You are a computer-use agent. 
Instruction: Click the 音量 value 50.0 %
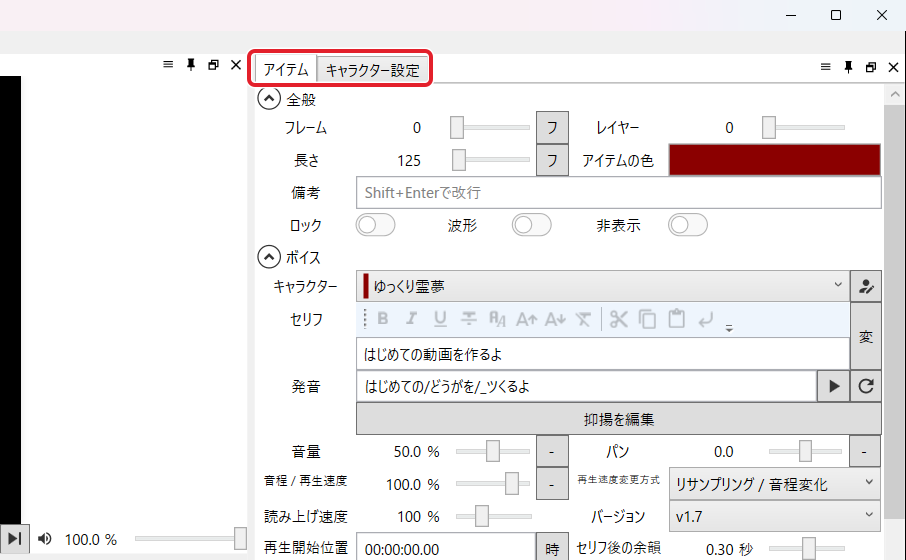pyautogui.click(x=417, y=451)
